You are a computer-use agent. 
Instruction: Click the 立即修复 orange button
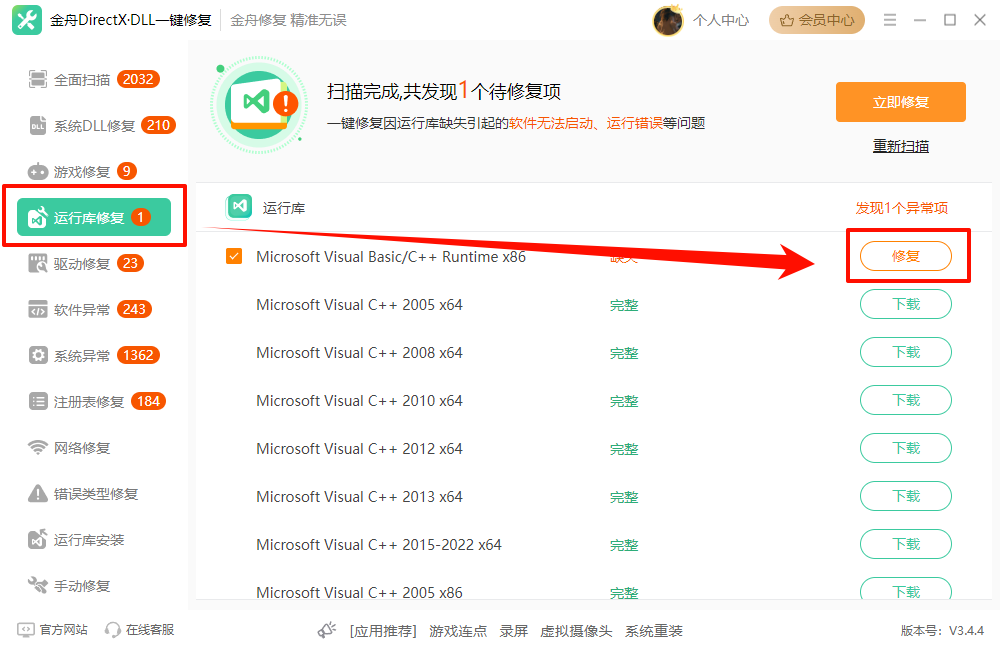(x=901, y=102)
